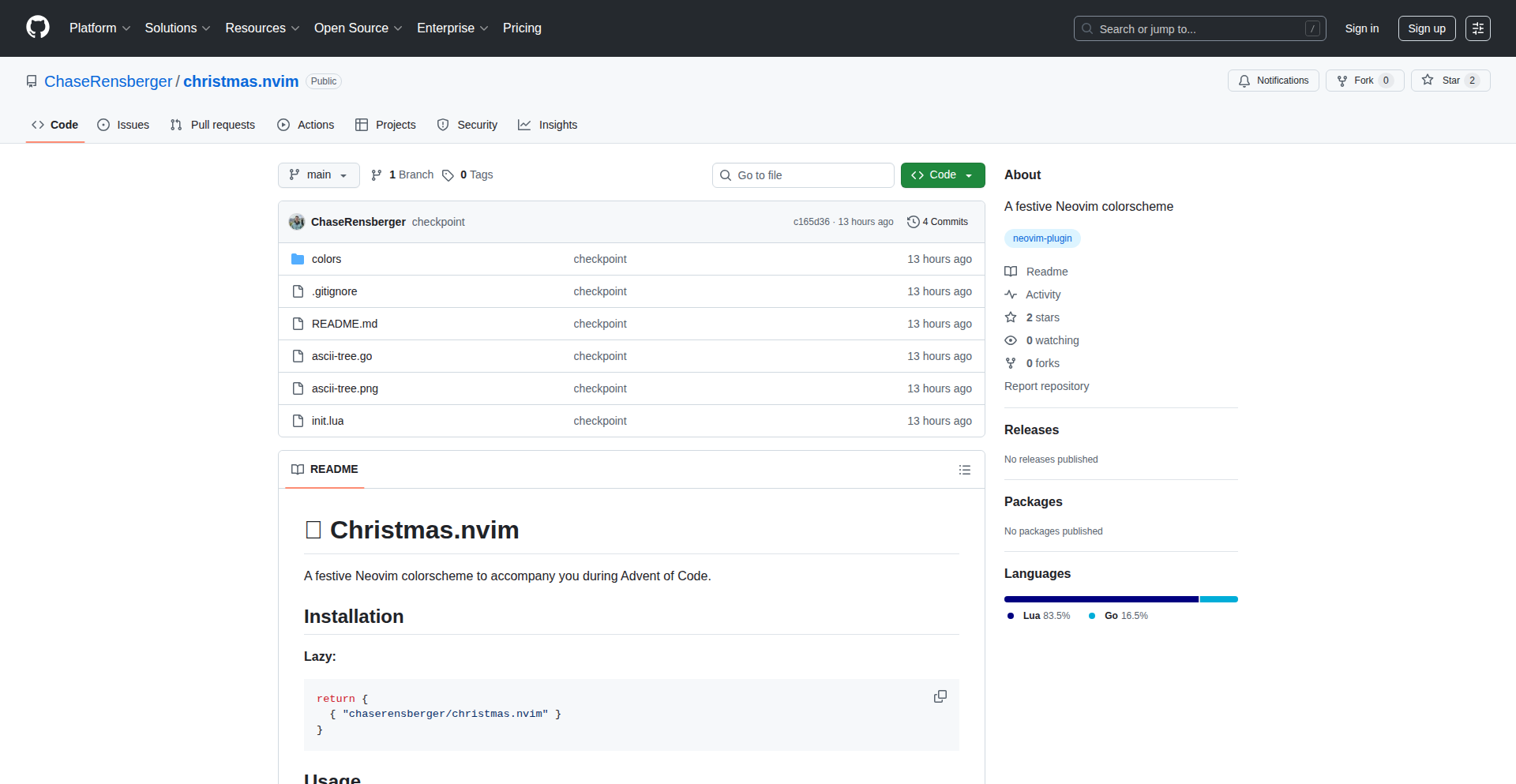Open the README outline list icon
The image size is (1516, 784).
click(x=964, y=470)
